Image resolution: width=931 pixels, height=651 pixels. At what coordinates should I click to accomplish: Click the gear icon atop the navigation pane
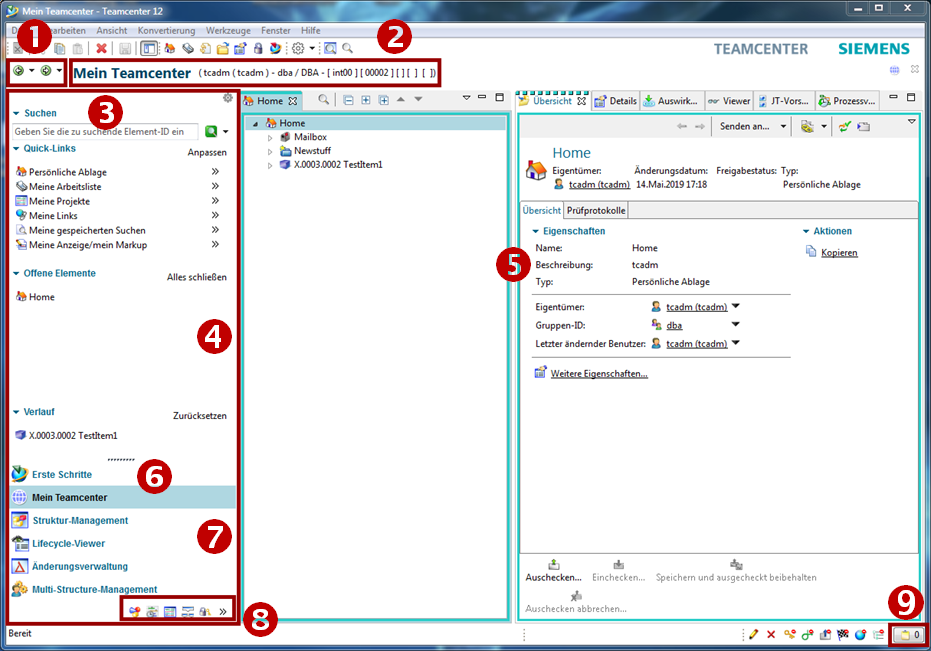[227, 98]
